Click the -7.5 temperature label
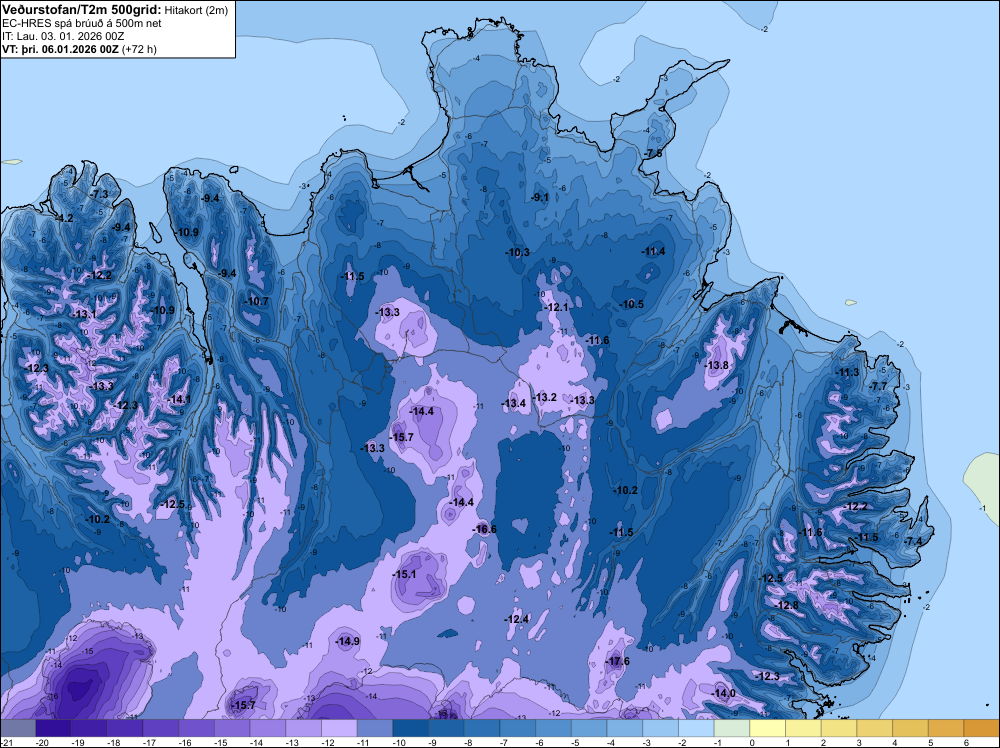This screenshot has height=748, width=1000. [x=652, y=154]
